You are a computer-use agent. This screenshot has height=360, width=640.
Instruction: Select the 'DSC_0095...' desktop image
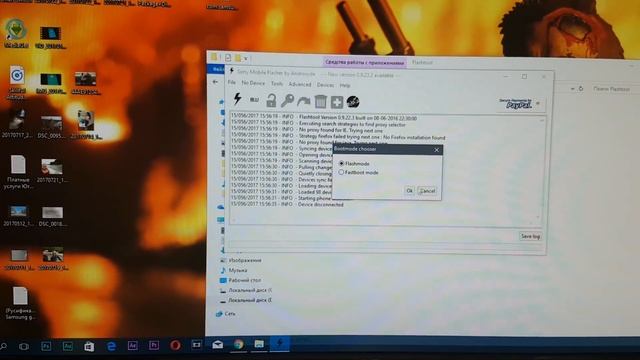pos(51,127)
